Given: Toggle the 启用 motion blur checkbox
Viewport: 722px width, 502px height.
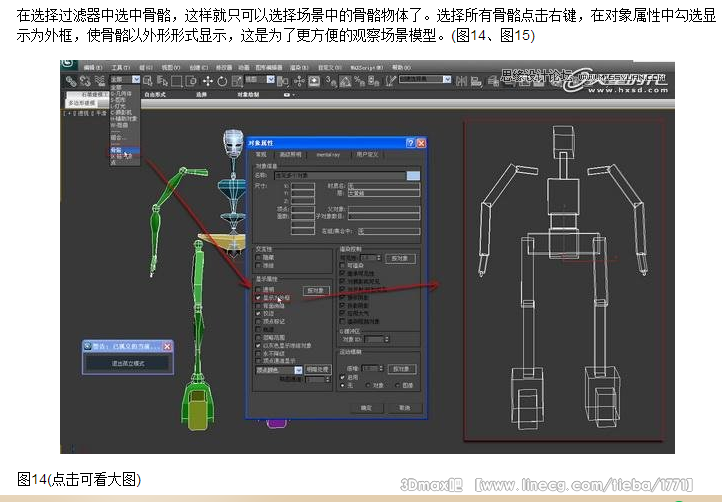Looking at the screenshot, I should click(x=342, y=377).
